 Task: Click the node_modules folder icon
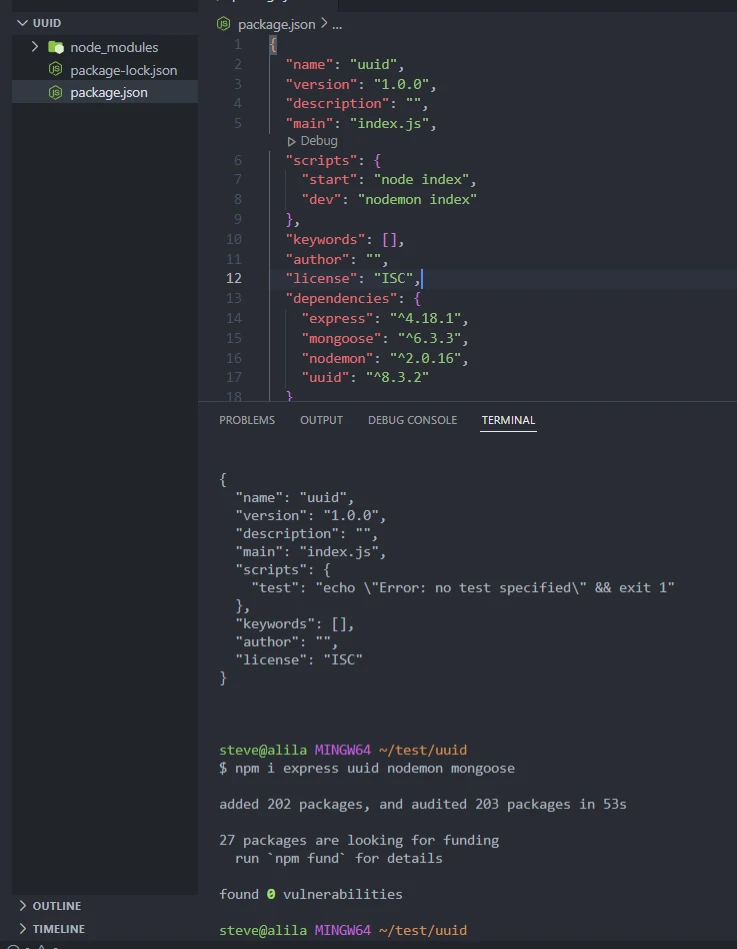coord(56,47)
